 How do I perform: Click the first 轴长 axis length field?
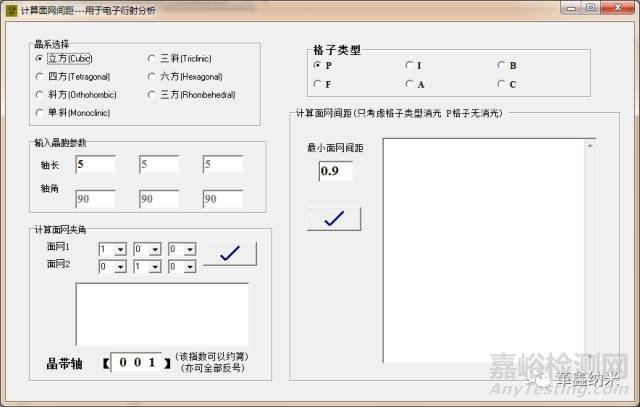[x=96, y=165]
